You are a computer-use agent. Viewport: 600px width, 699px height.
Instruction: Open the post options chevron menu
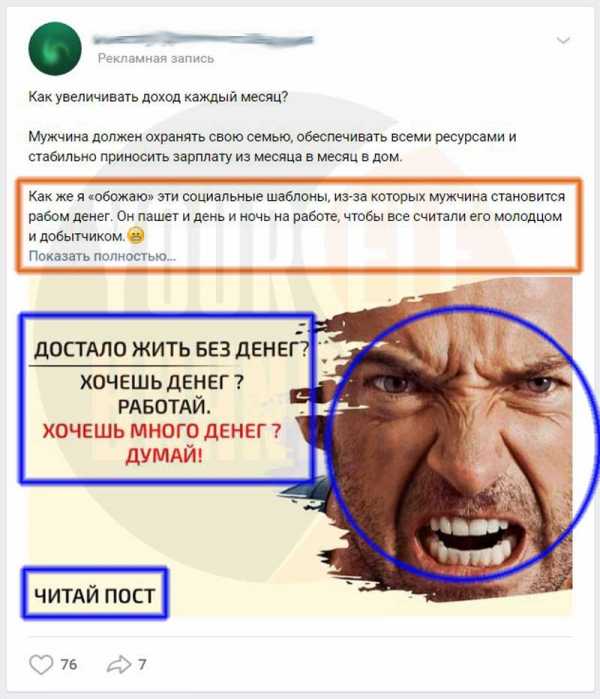click(x=563, y=41)
